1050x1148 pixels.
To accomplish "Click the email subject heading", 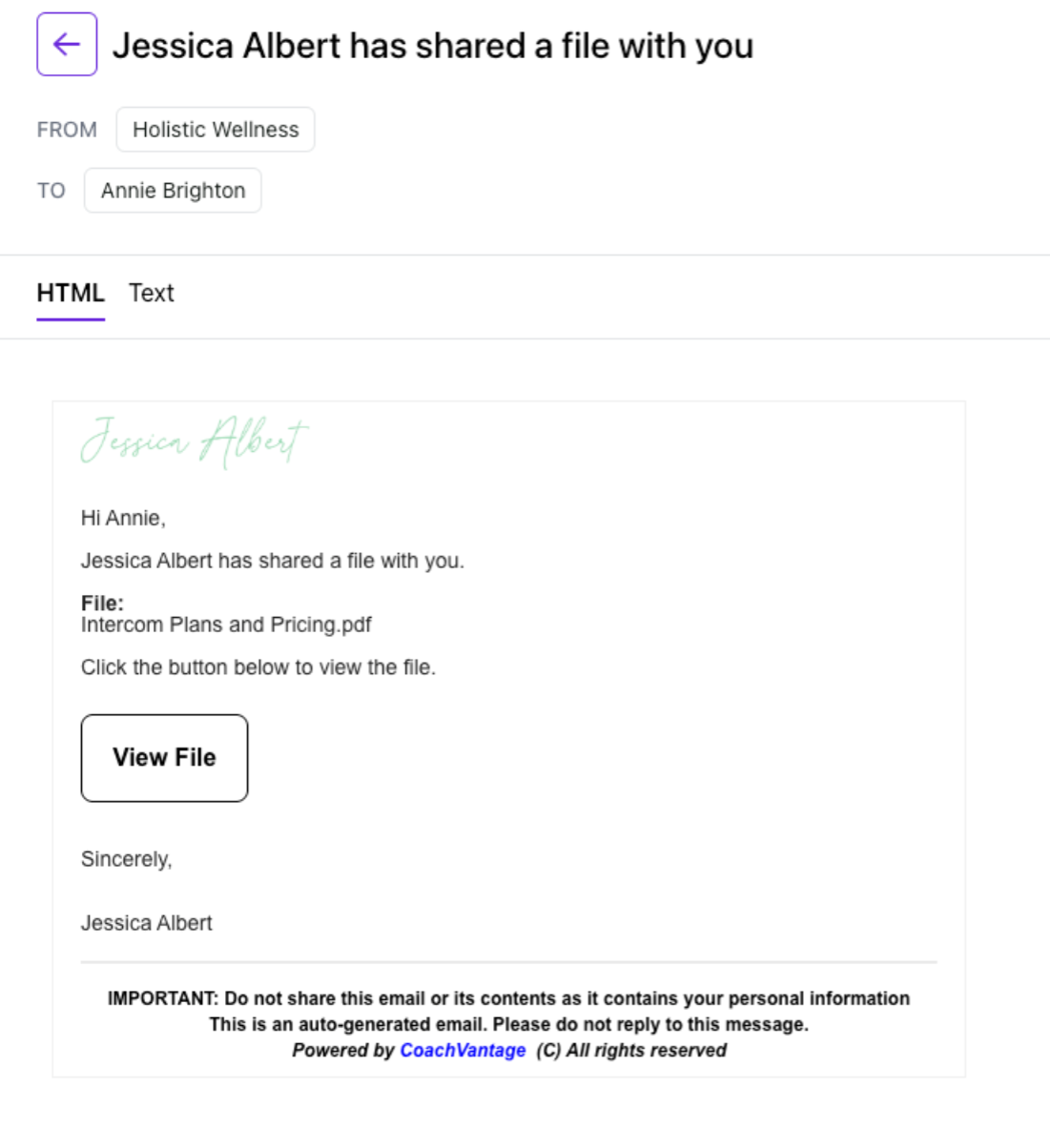I will tap(433, 46).
